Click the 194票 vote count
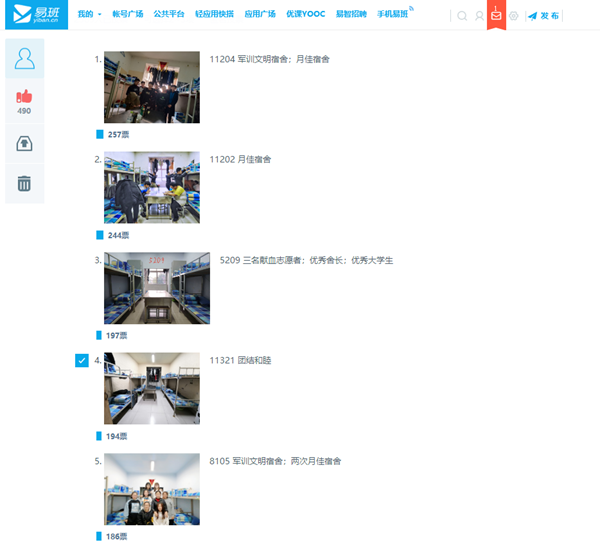Viewport: 600px width, 549px height. pos(116,436)
